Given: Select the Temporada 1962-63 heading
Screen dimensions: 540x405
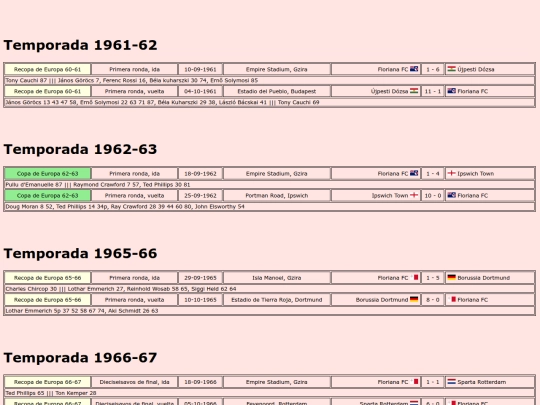Looking at the screenshot, I should point(80,149).
